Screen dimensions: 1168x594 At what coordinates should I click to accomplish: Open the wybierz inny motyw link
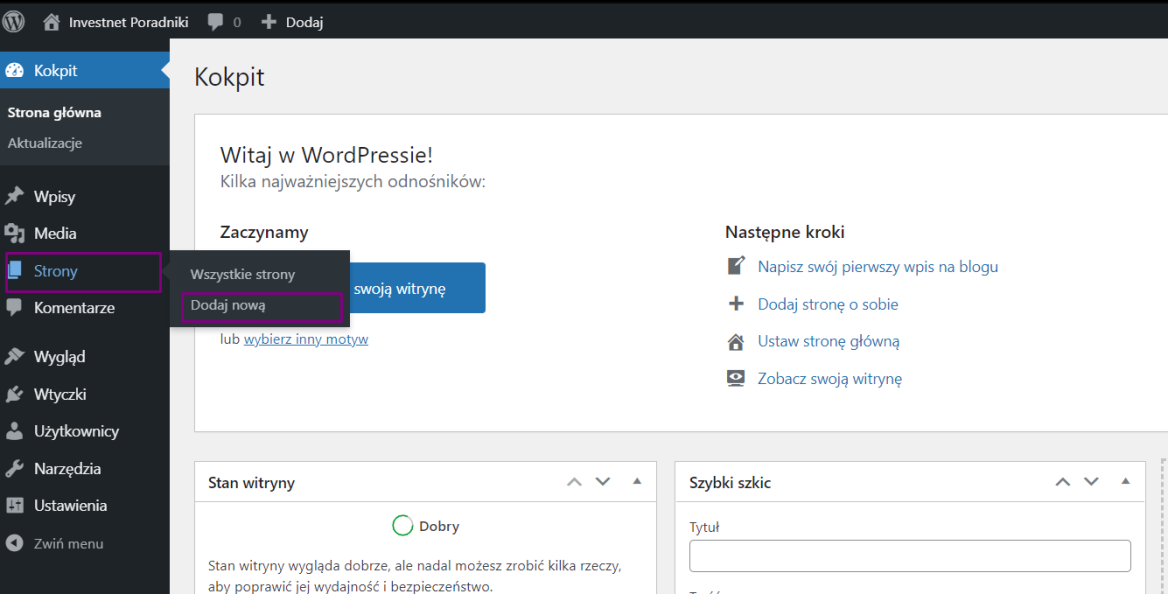[306, 339]
